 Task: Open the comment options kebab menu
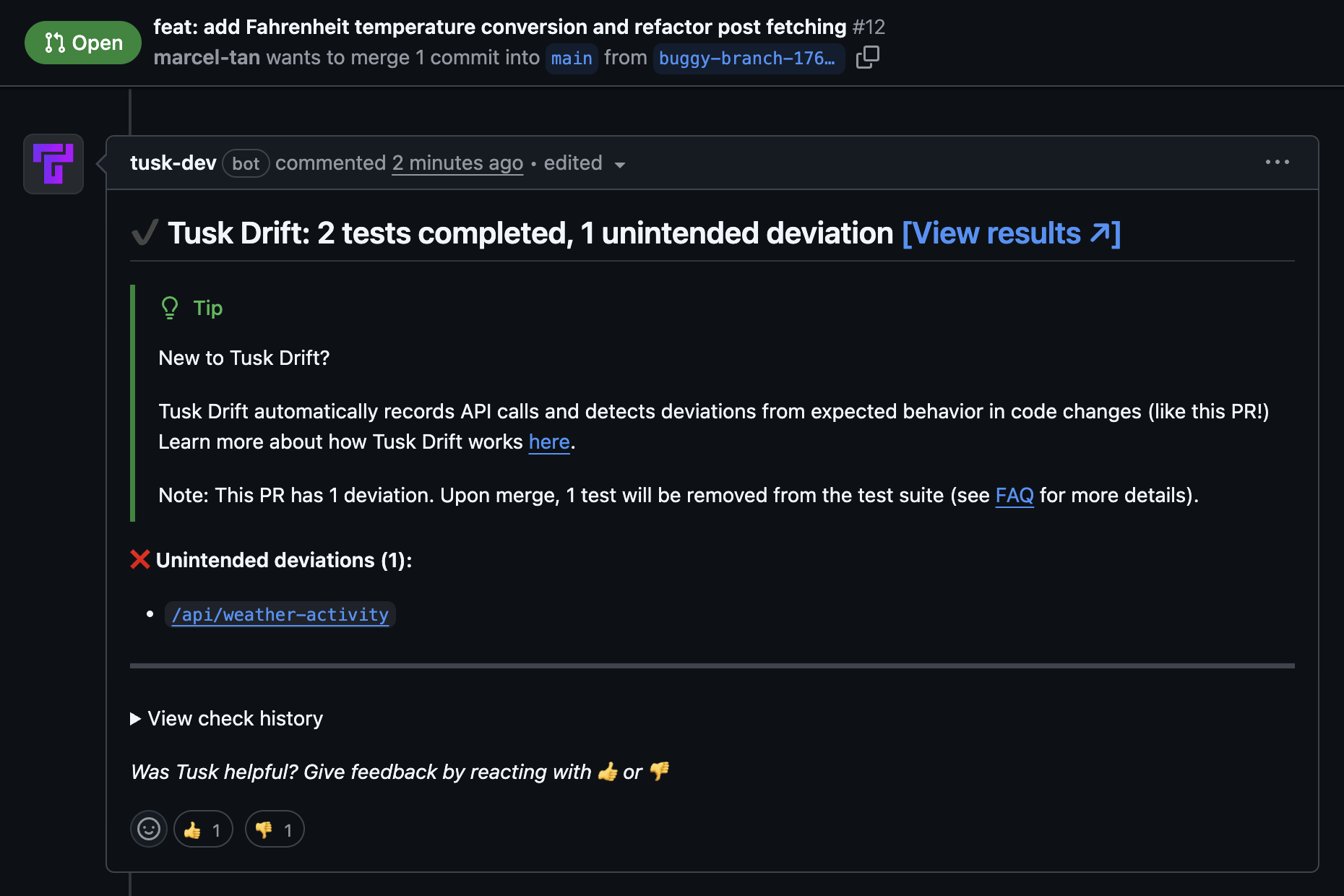click(x=1278, y=163)
